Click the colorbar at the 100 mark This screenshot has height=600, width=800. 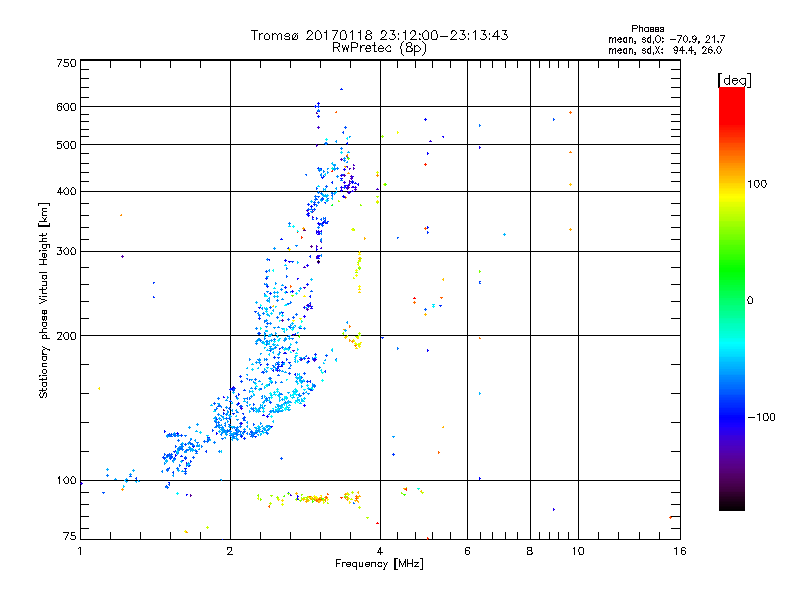pos(732,184)
